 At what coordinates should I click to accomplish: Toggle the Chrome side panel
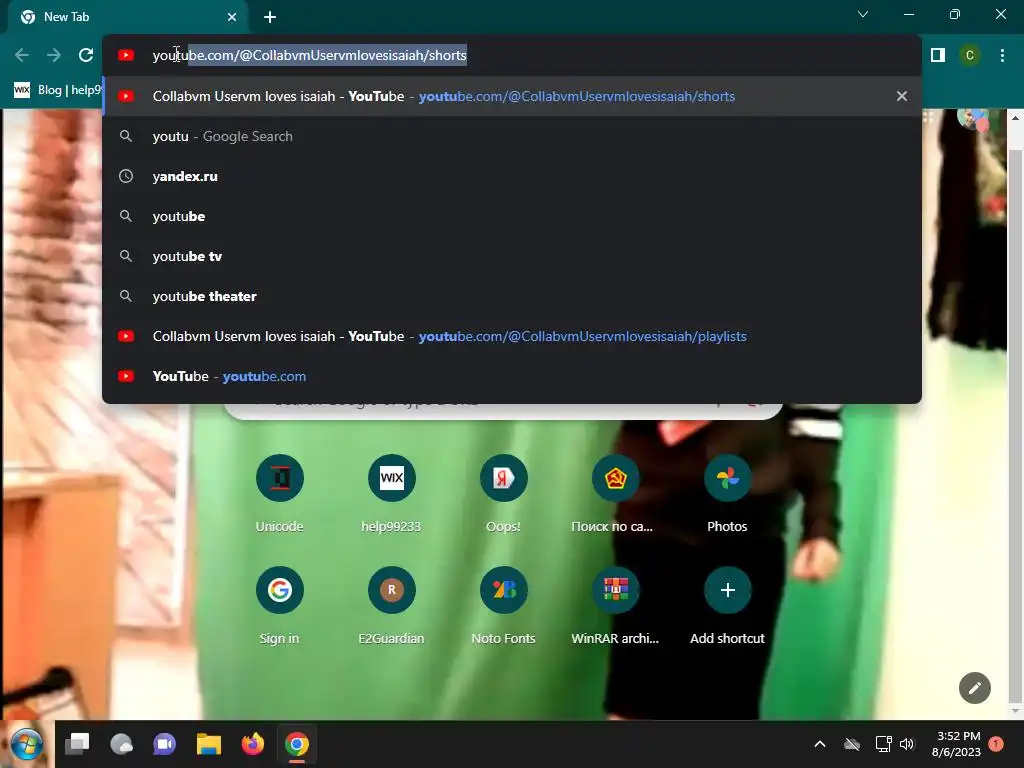pos(938,55)
